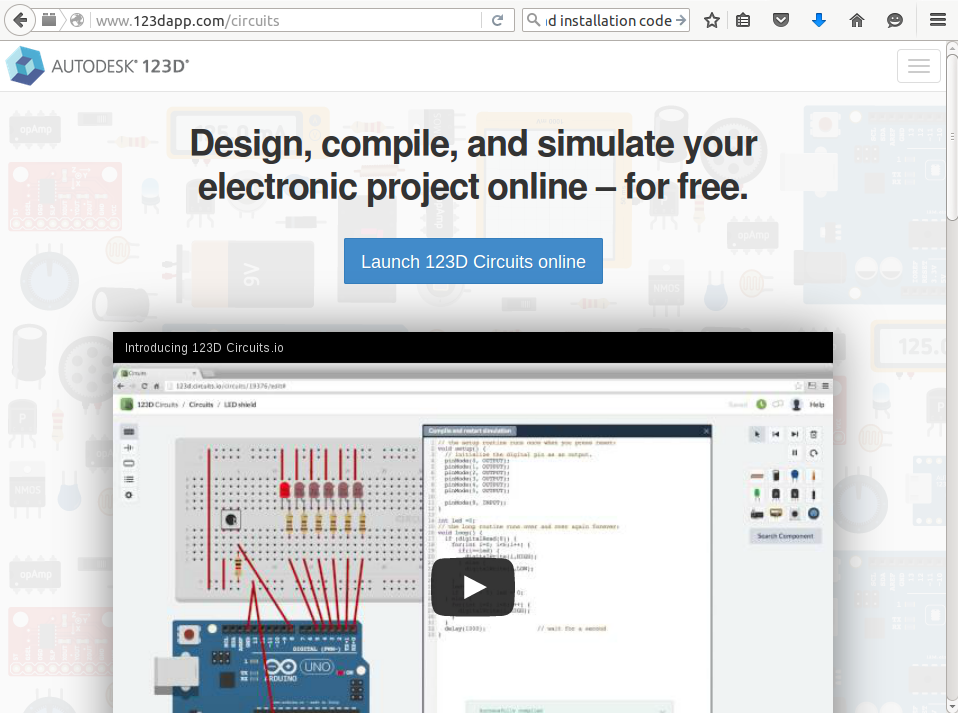Reload the page with refresh icon
The width and height of the screenshot is (958, 713).
(497, 20)
